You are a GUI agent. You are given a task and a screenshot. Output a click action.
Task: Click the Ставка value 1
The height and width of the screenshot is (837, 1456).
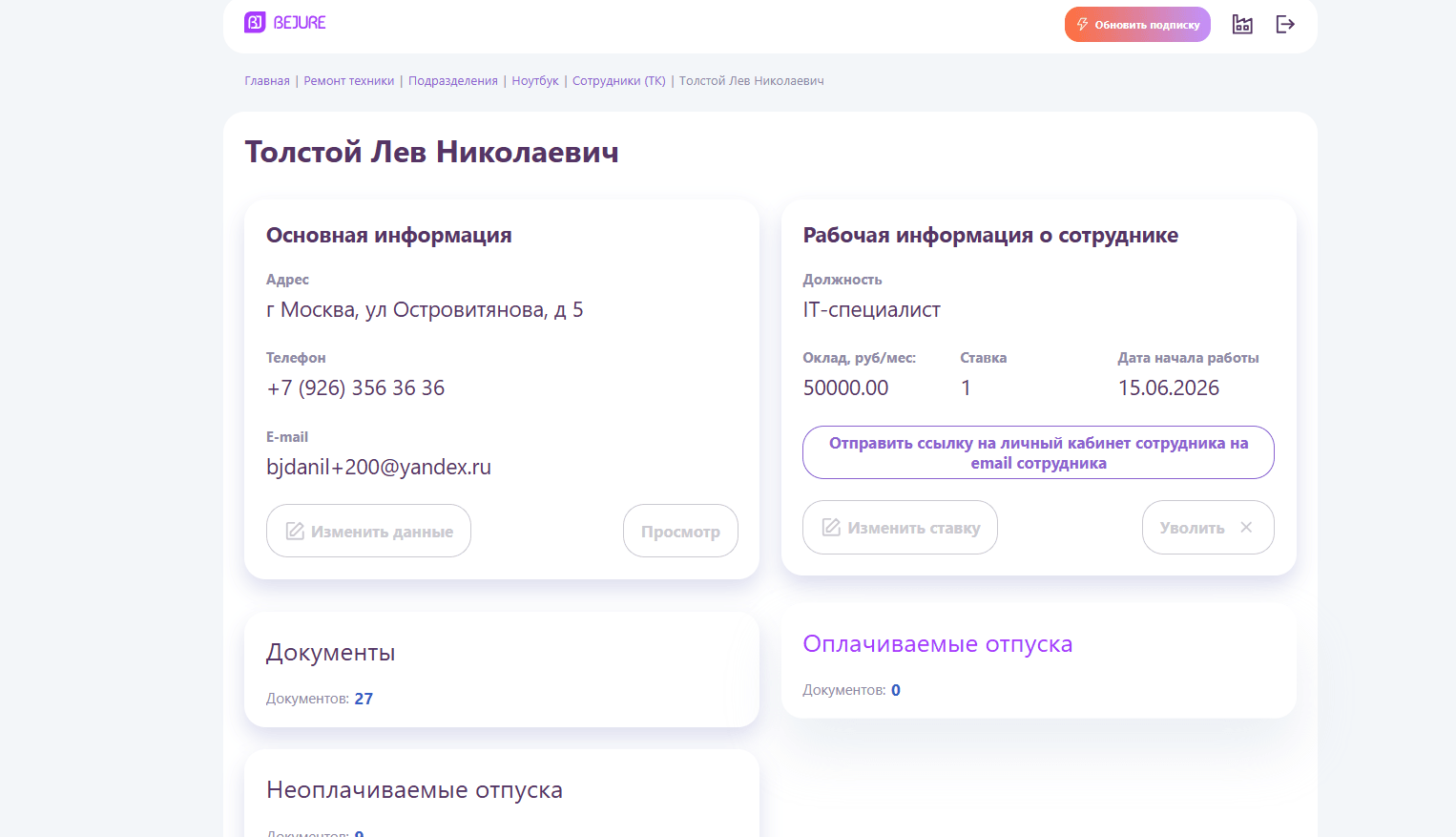pos(966,387)
